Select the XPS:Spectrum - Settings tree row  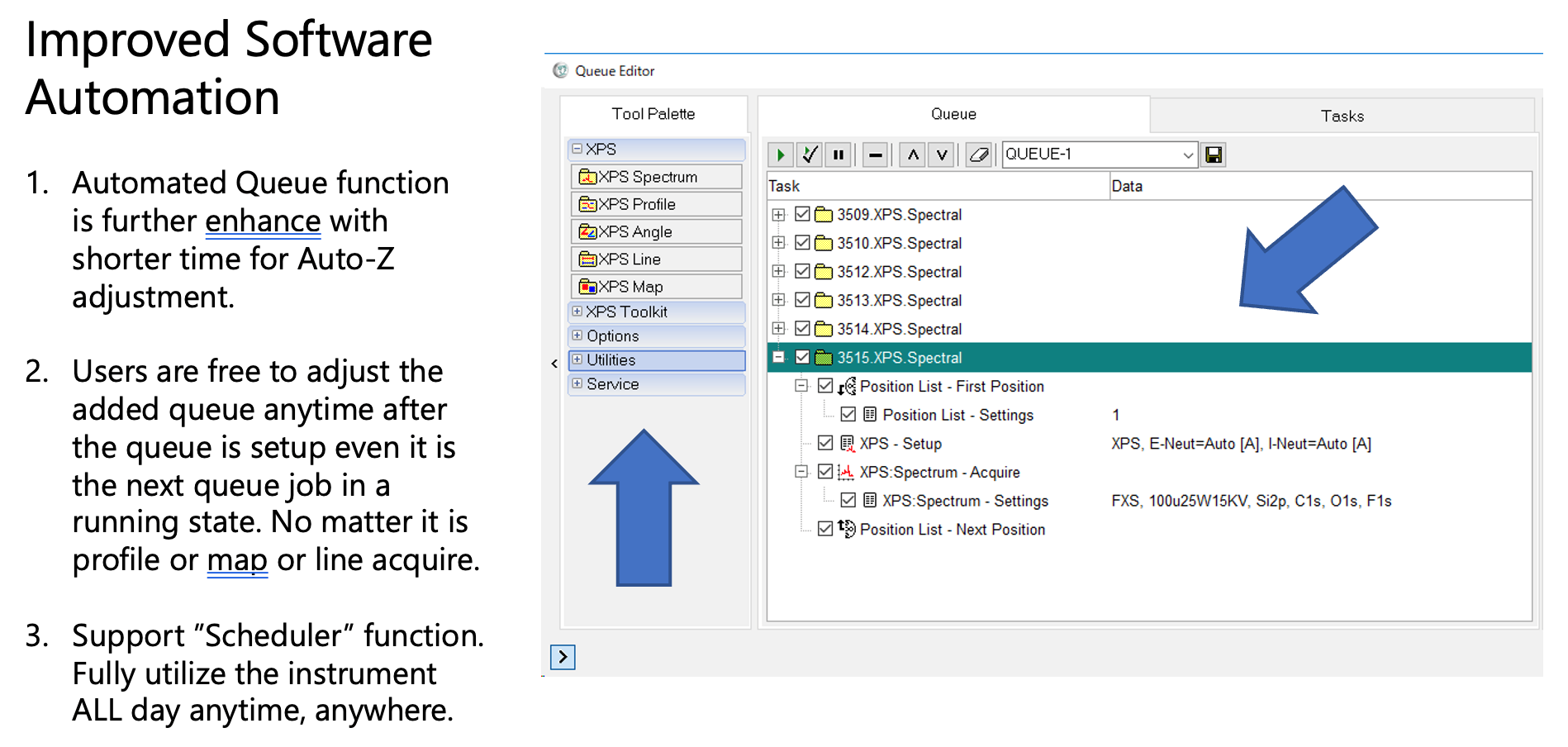pyautogui.click(x=964, y=501)
